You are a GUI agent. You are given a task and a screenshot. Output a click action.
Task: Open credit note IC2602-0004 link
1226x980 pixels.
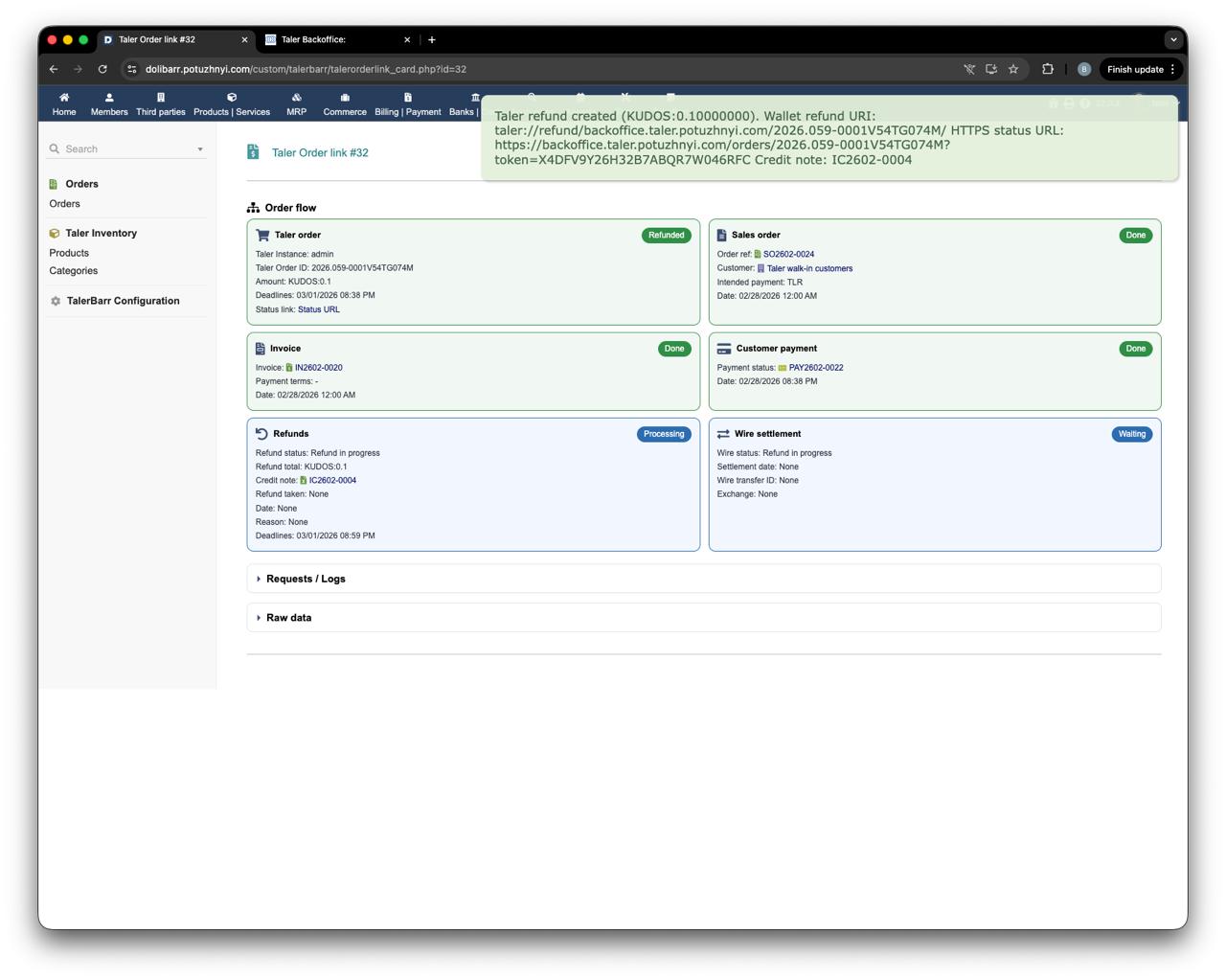click(332, 481)
